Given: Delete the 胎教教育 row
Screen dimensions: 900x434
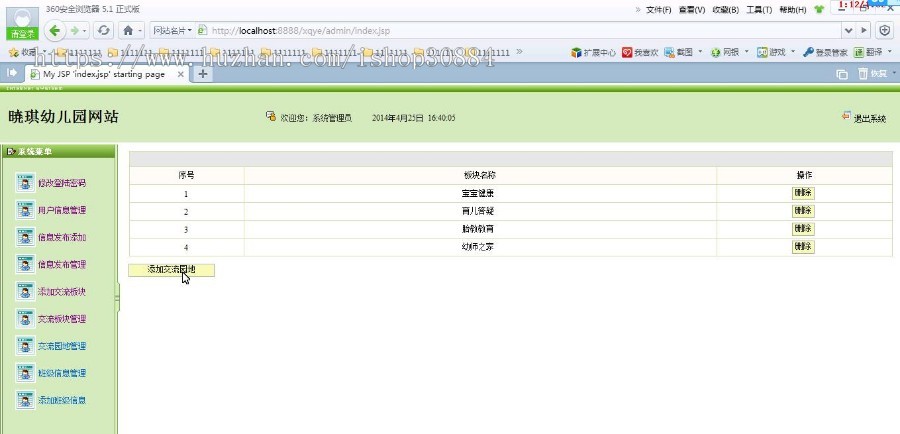Looking at the screenshot, I should point(803,229).
